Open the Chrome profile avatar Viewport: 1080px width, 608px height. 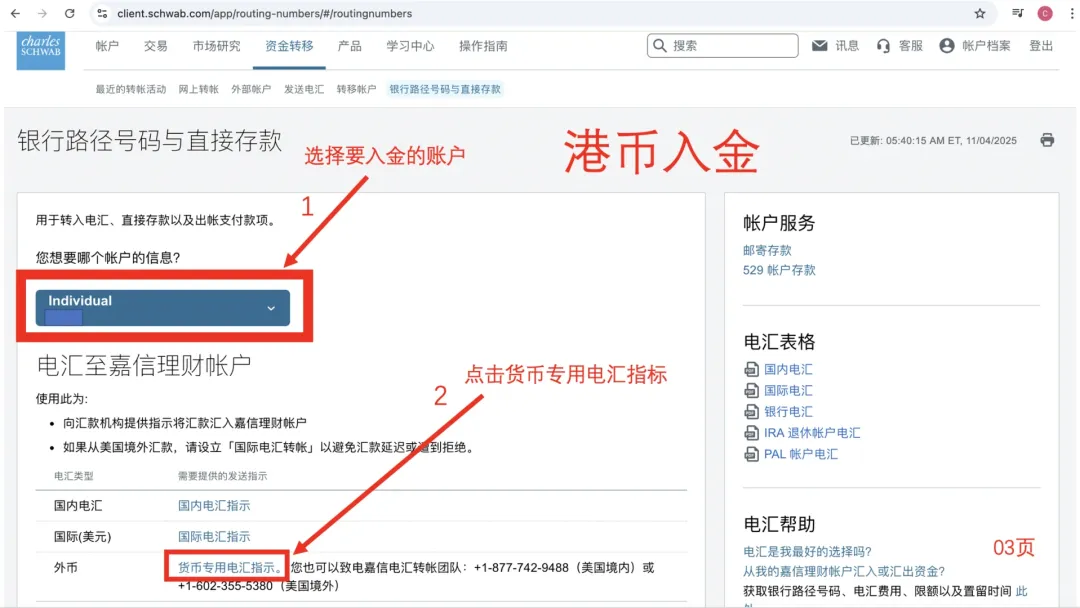1045,13
